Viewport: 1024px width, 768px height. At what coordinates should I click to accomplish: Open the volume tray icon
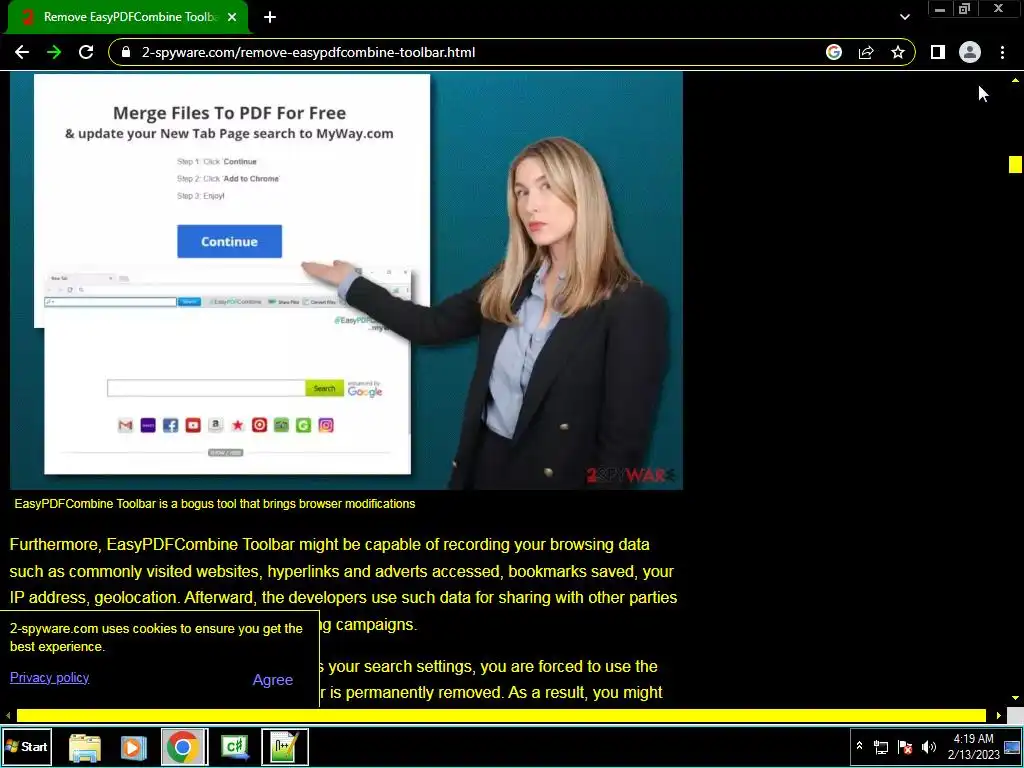click(929, 747)
